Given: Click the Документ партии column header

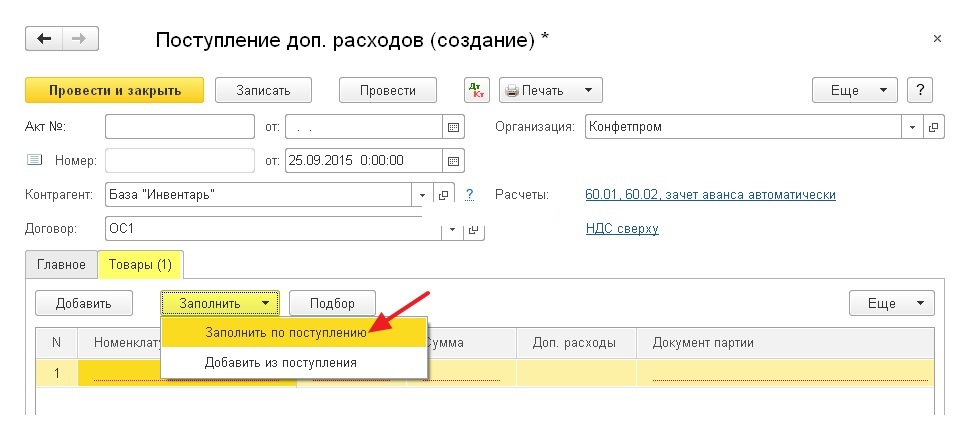Looking at the screenshot, I should tap(786, 343).
